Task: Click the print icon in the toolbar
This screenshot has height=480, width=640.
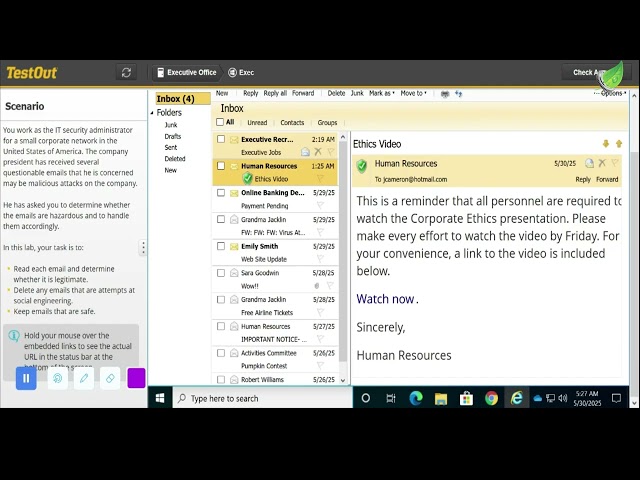Action: (x=445, y=94)
